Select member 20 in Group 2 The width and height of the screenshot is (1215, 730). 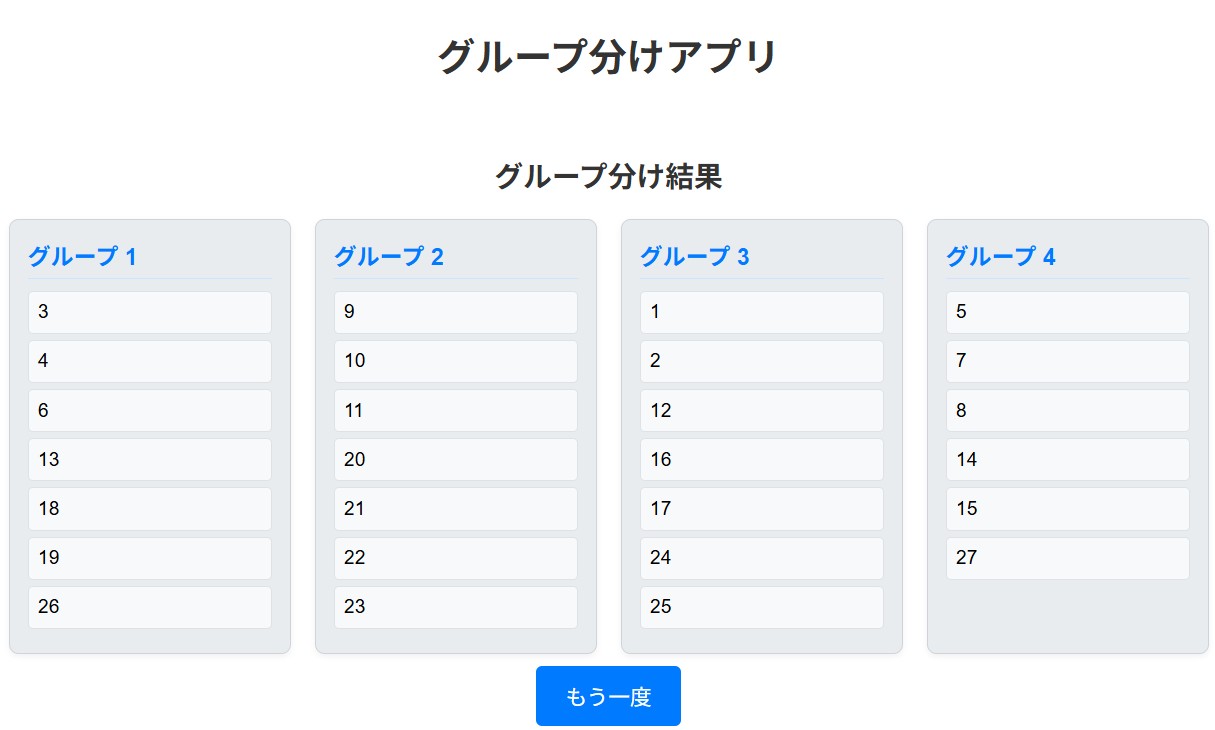pos(456,460)
